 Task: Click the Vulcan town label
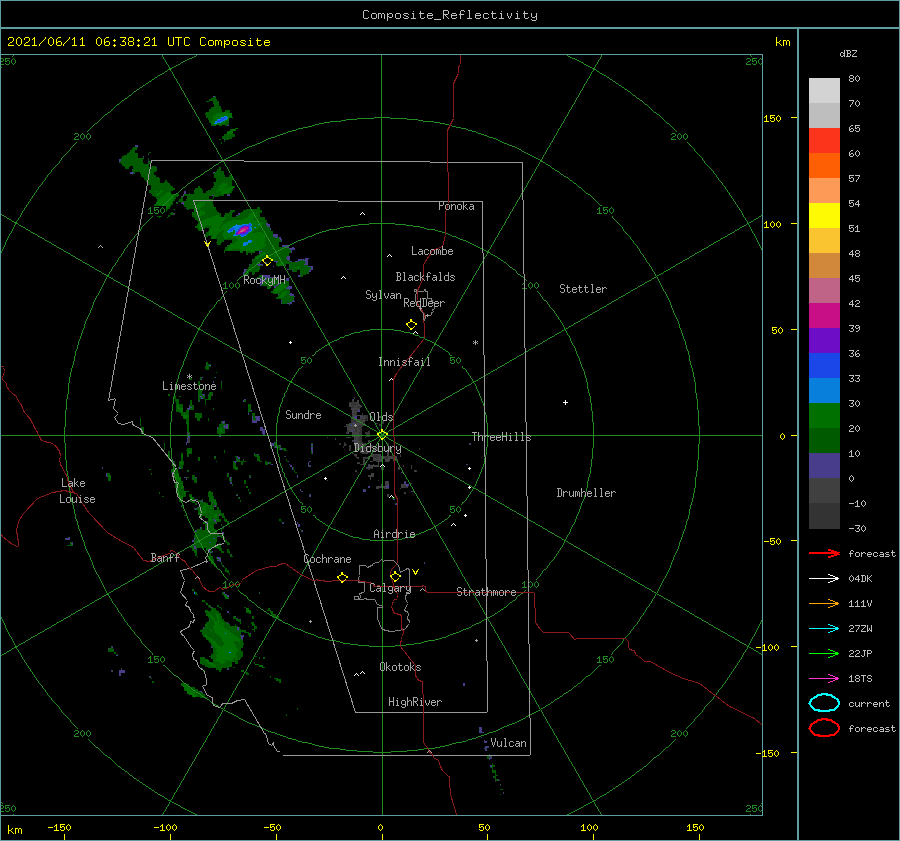pos(508,743)
